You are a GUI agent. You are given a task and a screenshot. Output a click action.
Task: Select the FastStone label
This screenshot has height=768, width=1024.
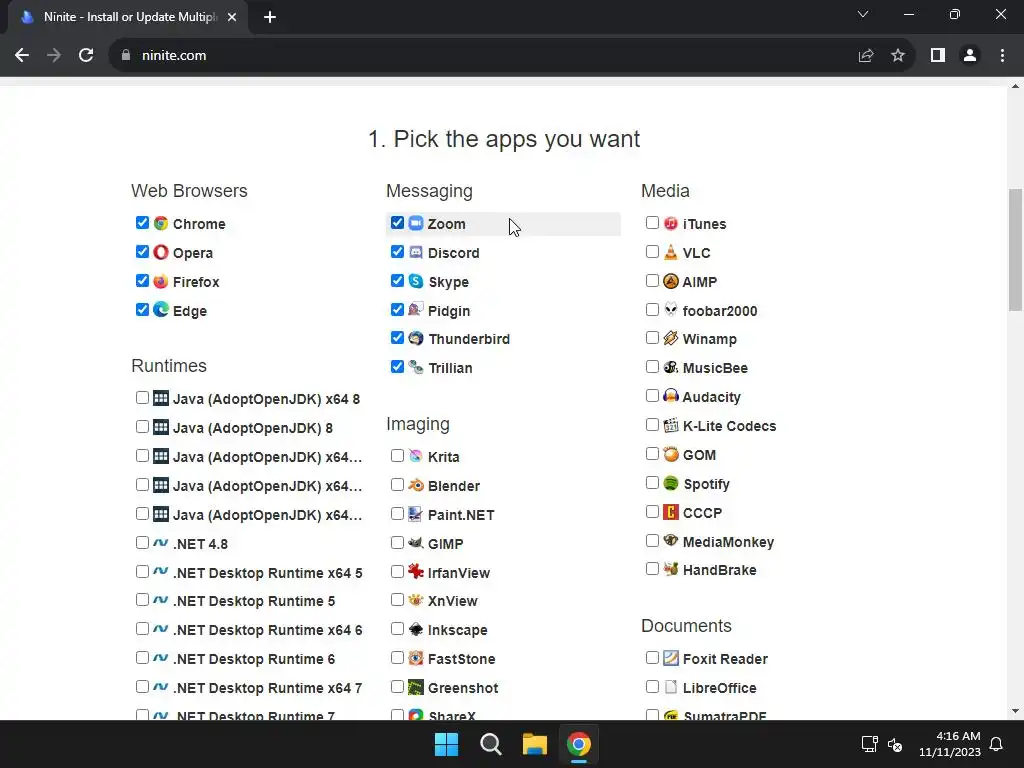462,659
